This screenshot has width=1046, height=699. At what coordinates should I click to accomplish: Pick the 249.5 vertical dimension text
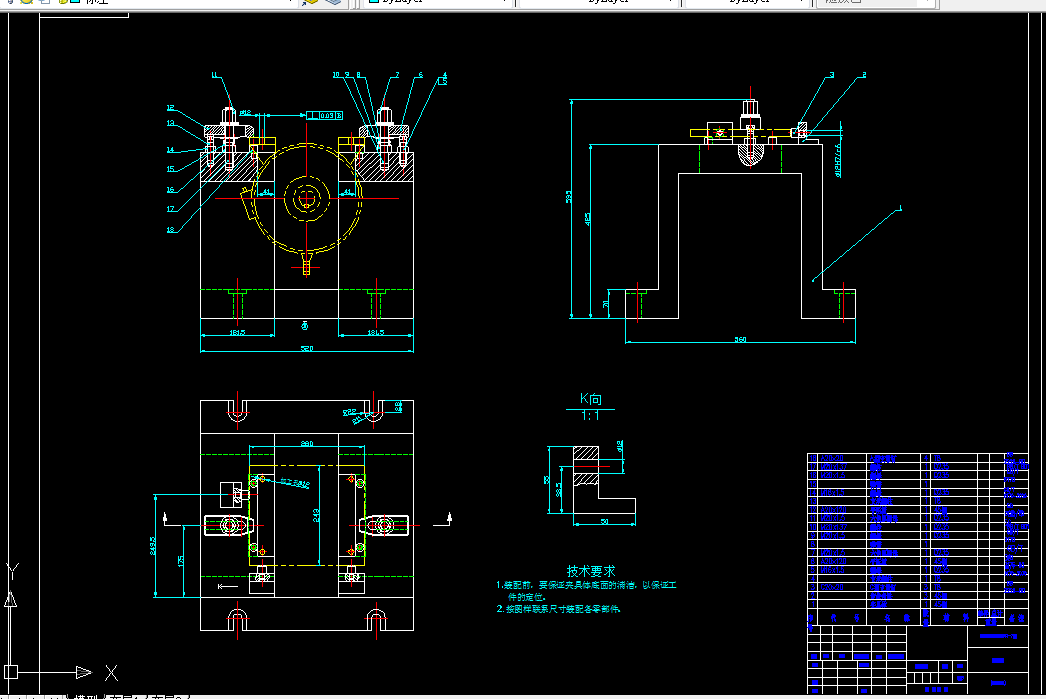pyautogui.click(x=153, y=545)
